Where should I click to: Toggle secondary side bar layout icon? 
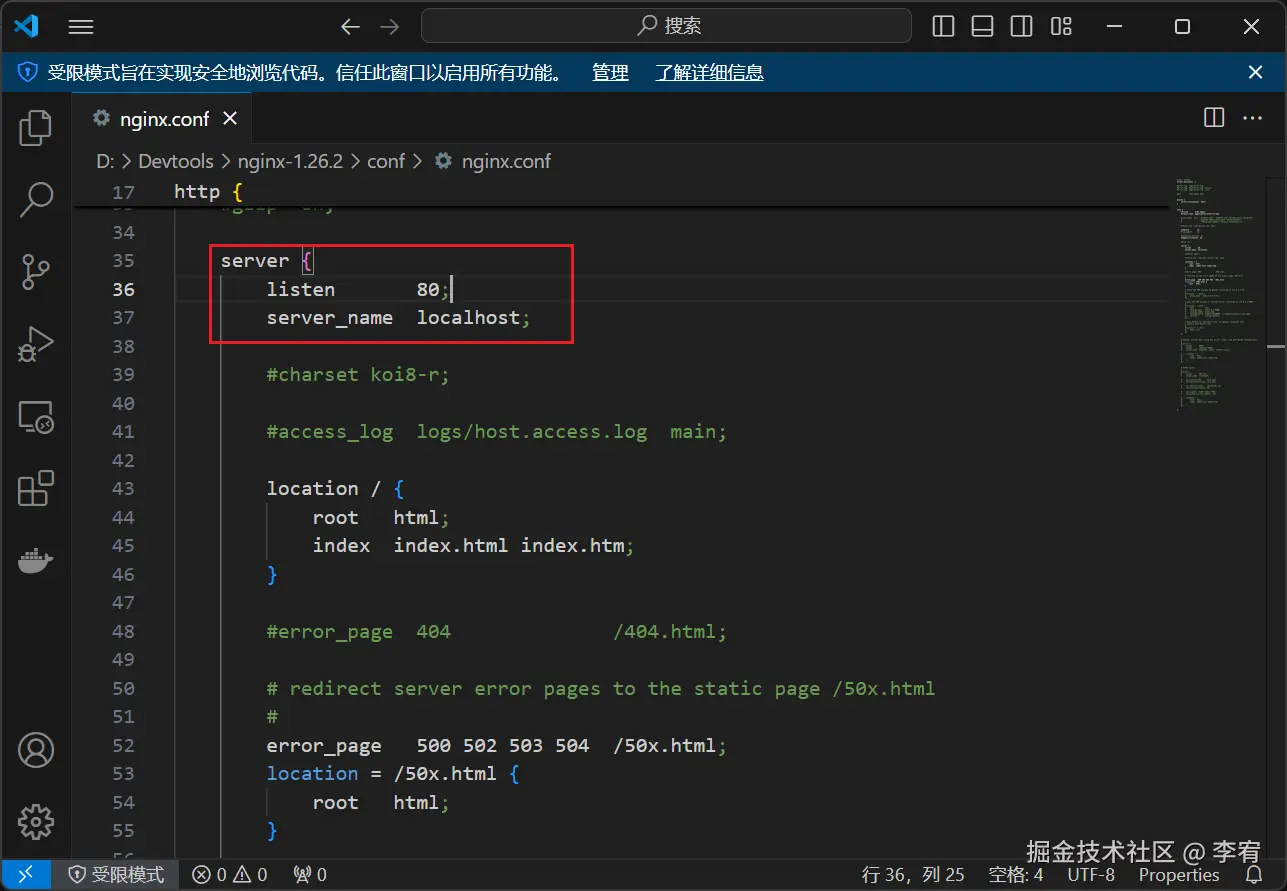[x=1021, y=27]
